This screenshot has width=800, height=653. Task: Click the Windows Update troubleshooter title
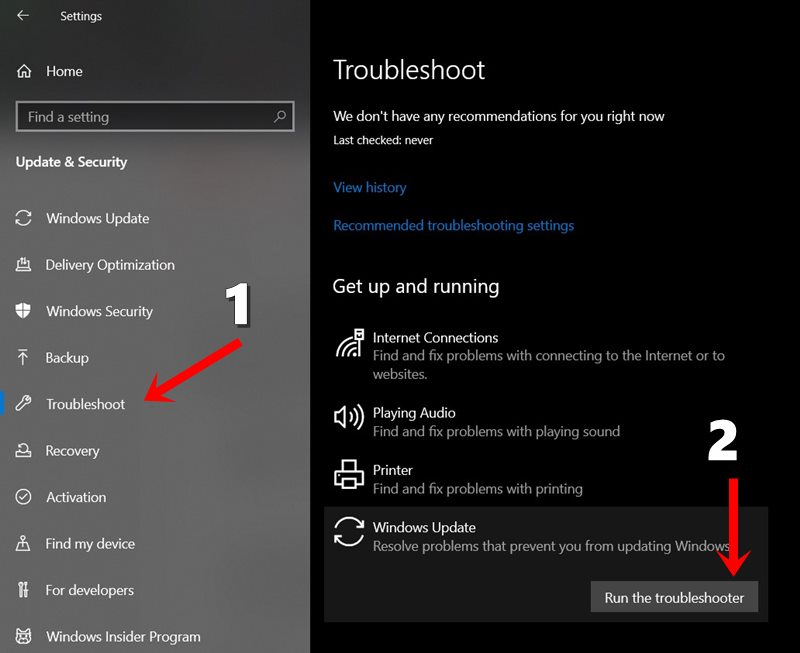click(424, 528)
